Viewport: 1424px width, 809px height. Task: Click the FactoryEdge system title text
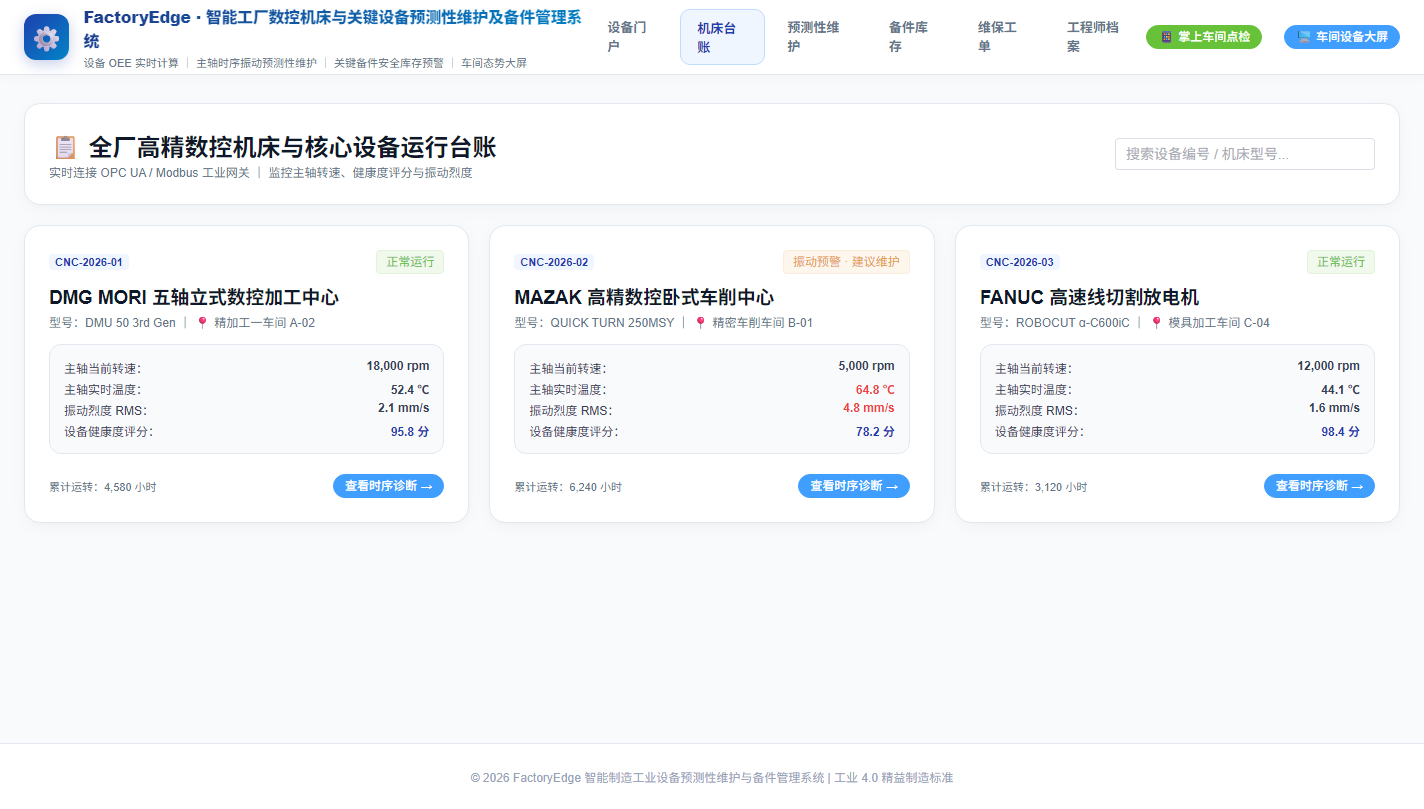coord(332,28)
